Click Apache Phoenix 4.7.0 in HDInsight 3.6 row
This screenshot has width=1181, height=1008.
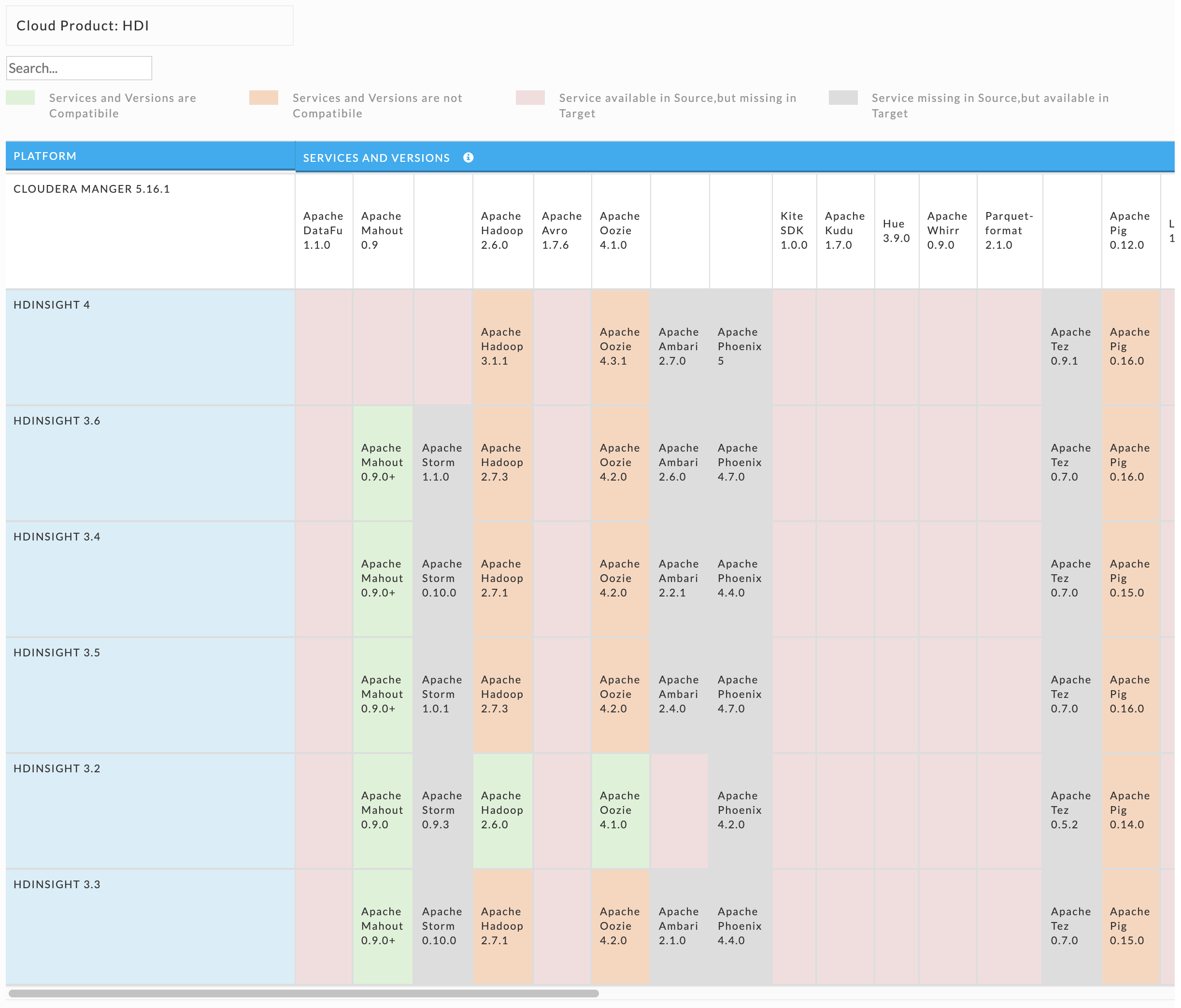(x=740, y=463)
